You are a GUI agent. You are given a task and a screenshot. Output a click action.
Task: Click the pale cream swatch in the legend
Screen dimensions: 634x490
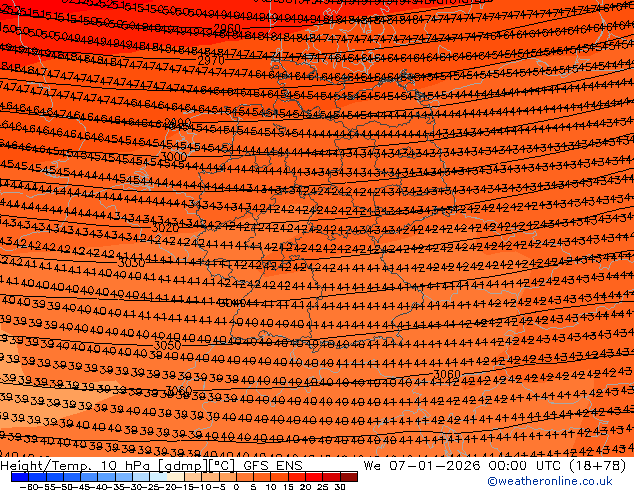[175, 477]
